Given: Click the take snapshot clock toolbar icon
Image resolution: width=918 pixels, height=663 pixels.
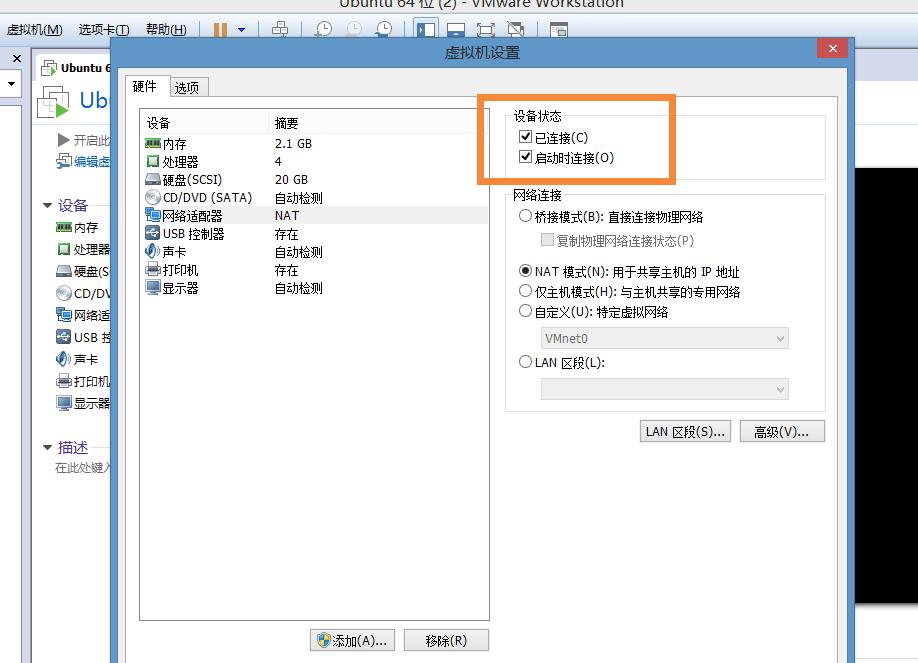Looking at the screenshot, I should coord(322,30).
